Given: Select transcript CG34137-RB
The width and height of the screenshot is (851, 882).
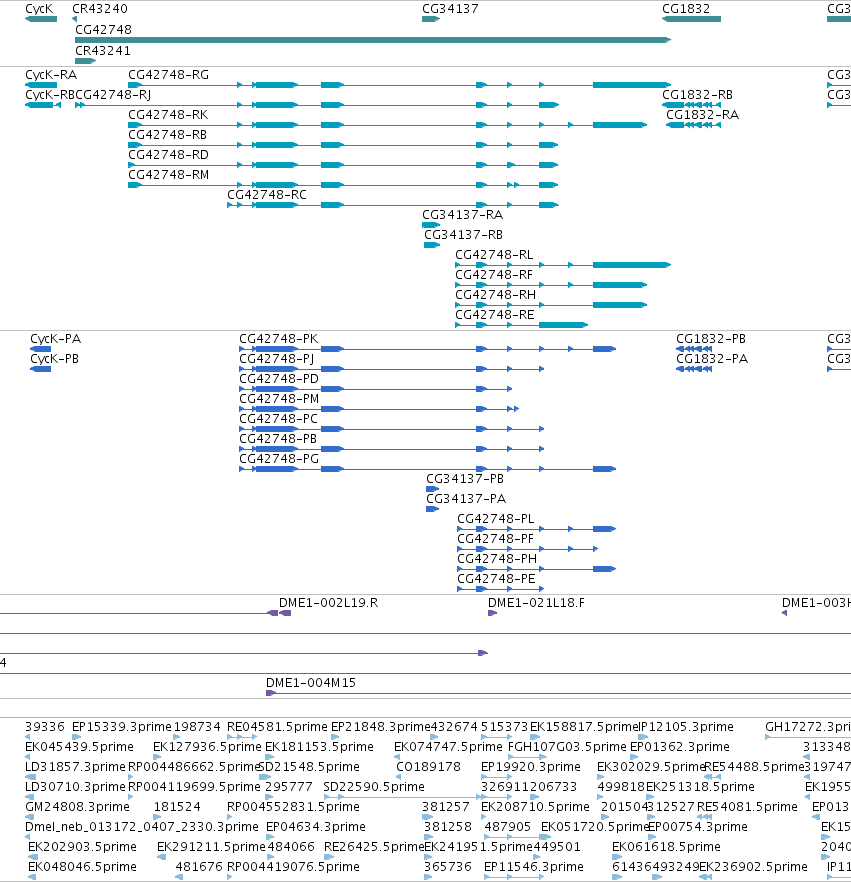Looking at the screenshot, I should point(463,235).
